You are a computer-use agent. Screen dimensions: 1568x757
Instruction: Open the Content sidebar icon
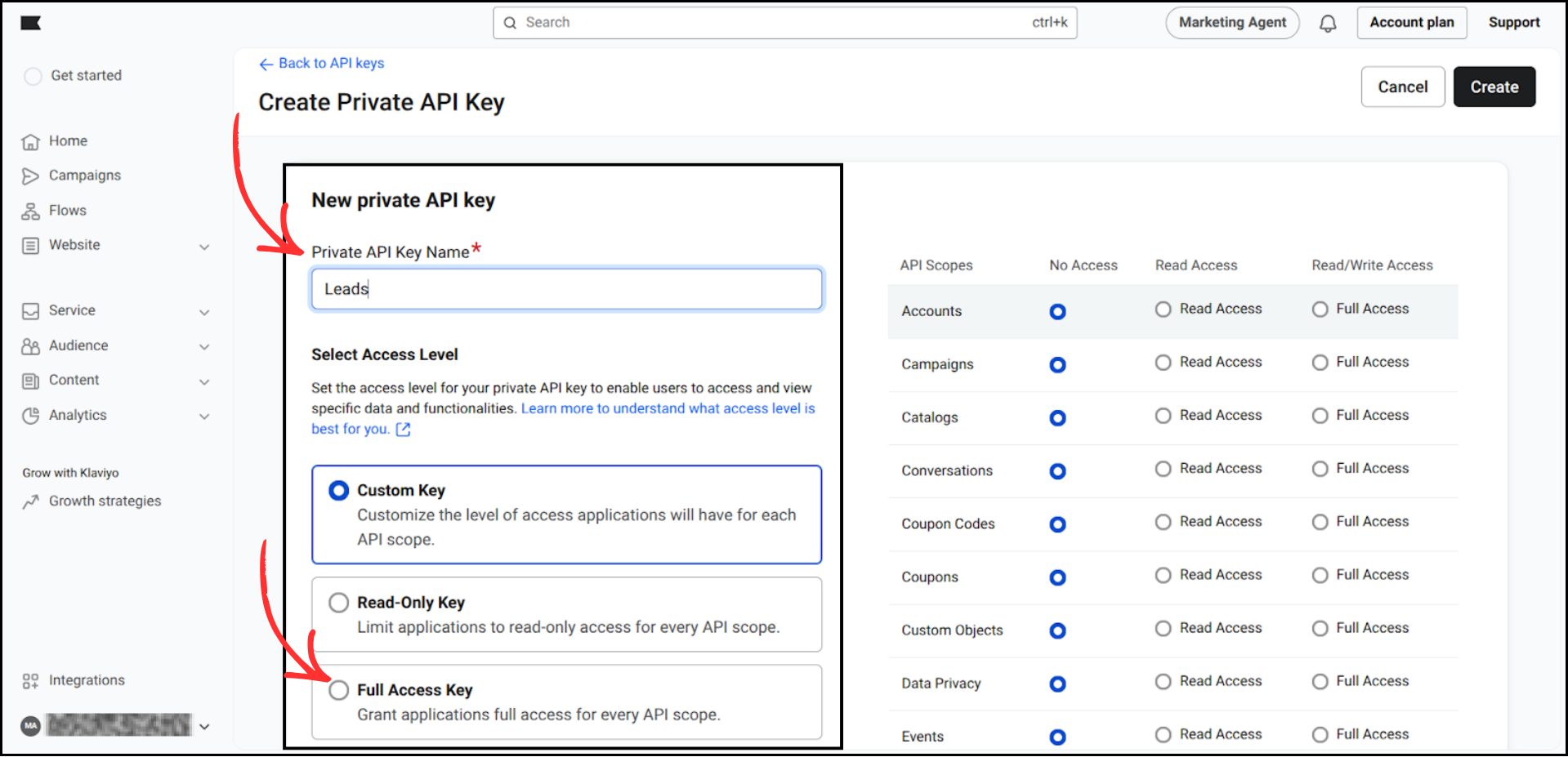point(30,380)
